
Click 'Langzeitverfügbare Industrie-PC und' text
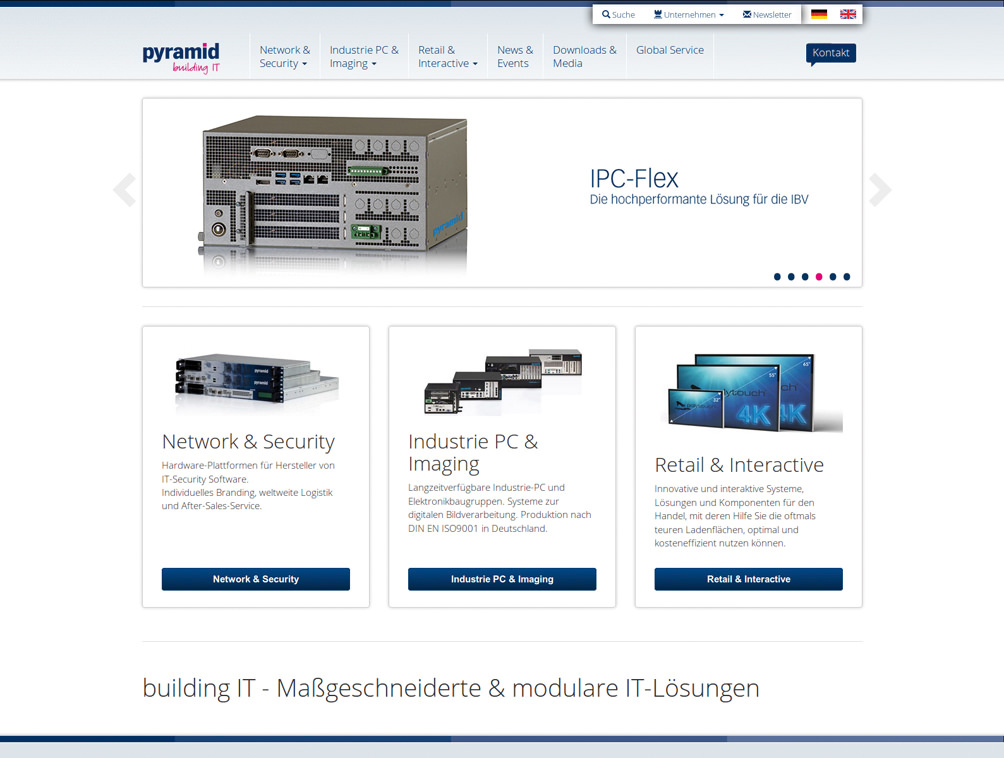coord(487,488)
